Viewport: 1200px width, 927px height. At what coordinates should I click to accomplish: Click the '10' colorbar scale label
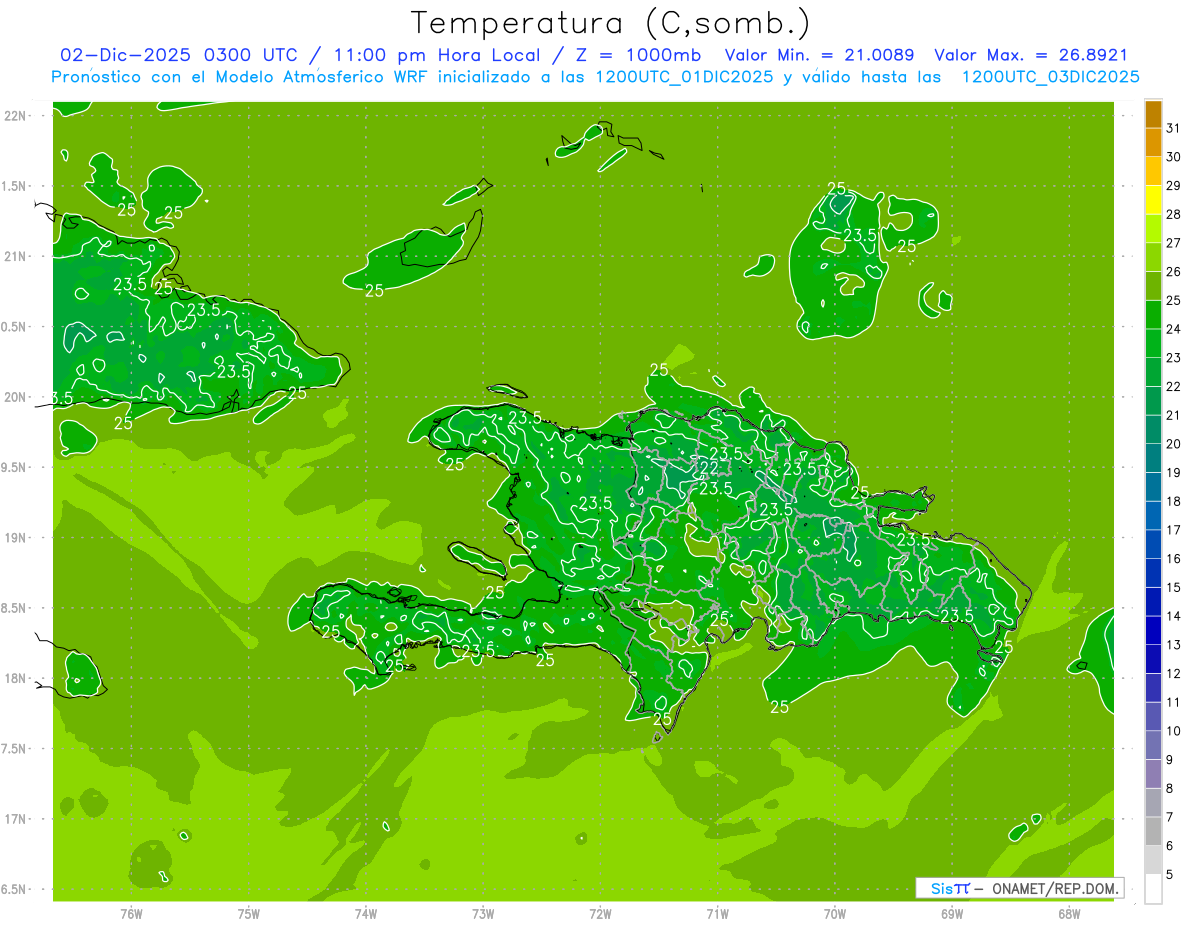click(x=1173, y=731)
